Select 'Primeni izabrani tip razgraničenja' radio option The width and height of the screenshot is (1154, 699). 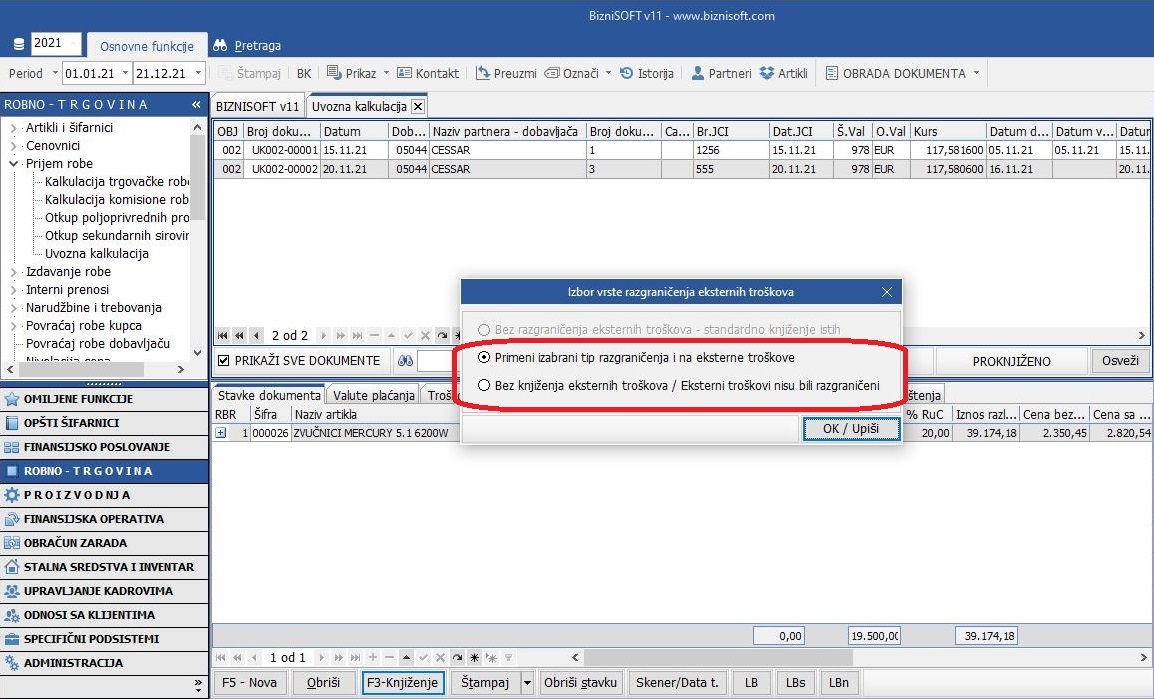(x=485, y=357)
